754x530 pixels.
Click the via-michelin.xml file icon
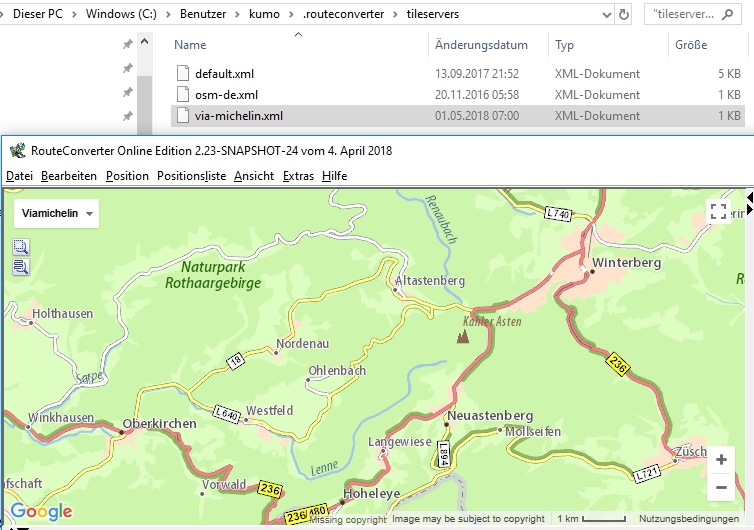pyautogui.click(x=182, y=116)
